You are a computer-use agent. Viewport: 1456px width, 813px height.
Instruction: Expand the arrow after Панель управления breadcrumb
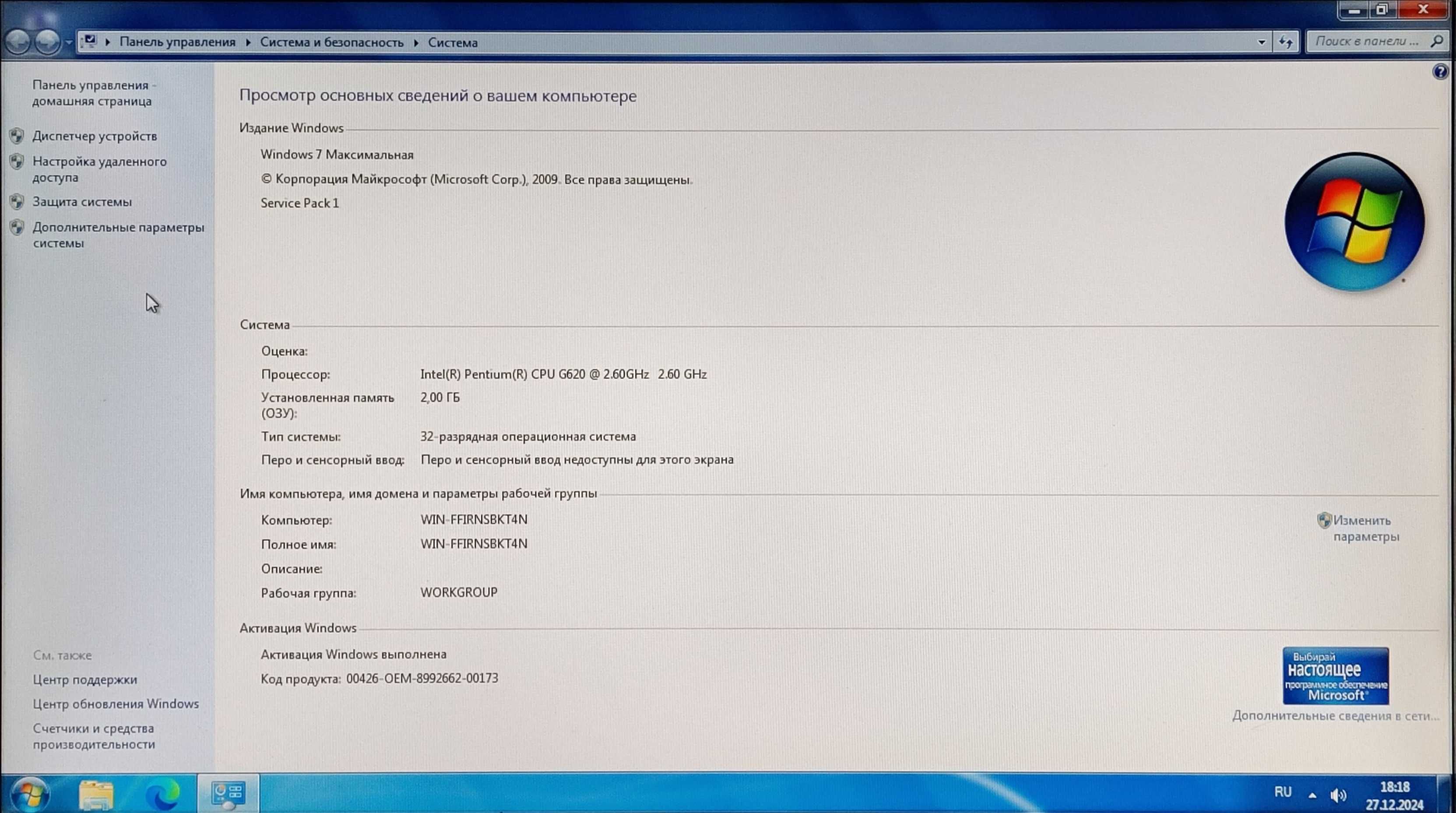248,42
